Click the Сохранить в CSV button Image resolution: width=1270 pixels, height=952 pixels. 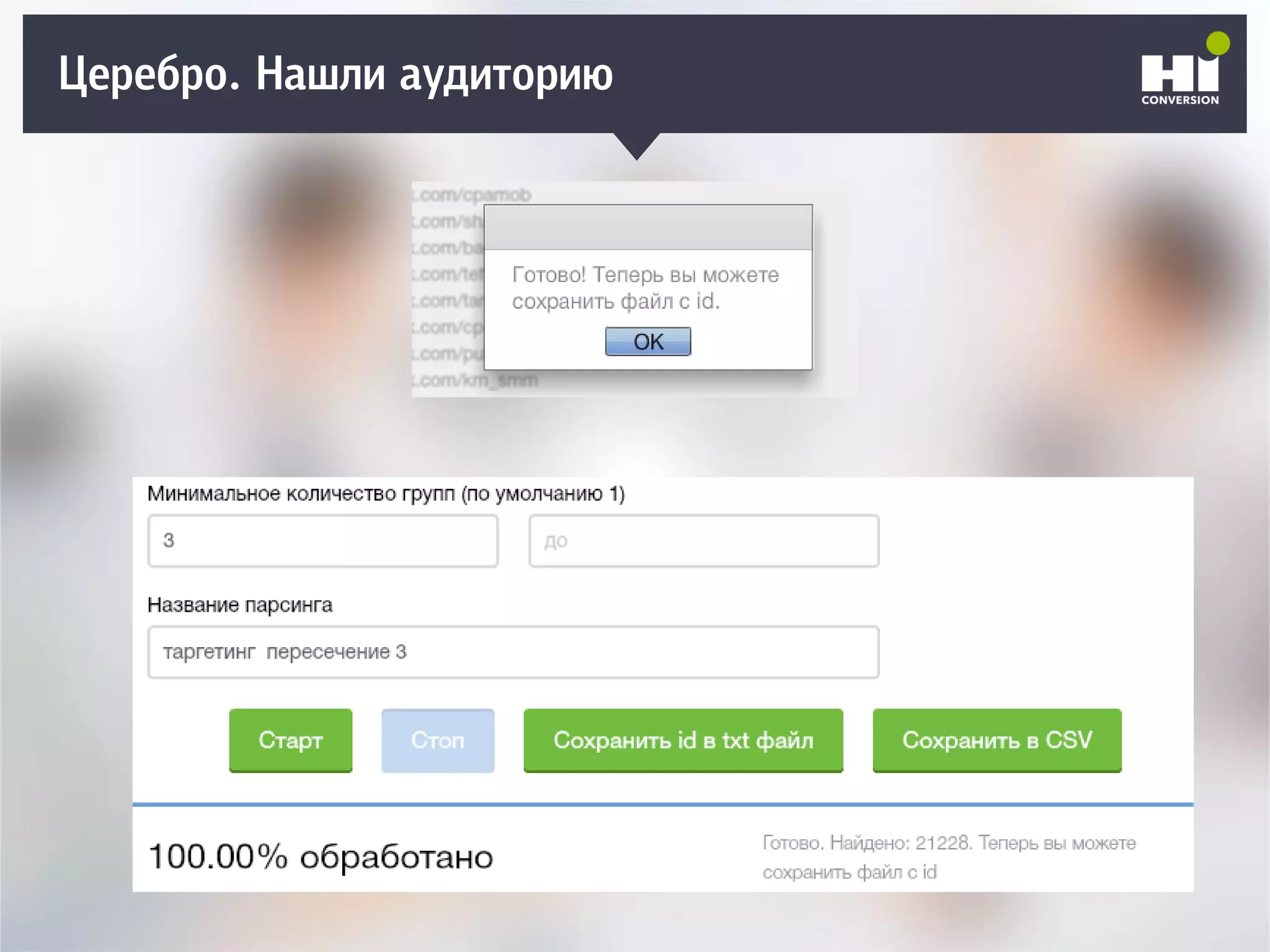point(997,740)
